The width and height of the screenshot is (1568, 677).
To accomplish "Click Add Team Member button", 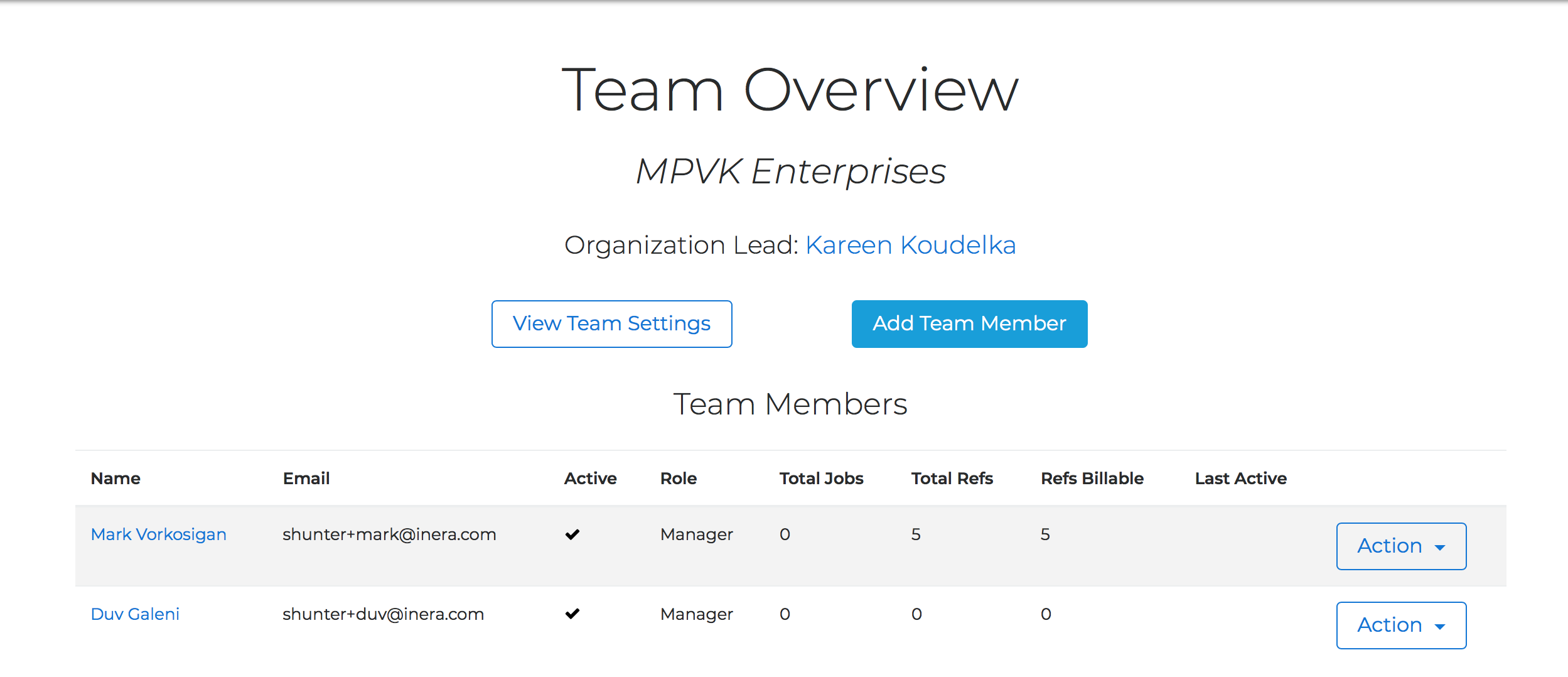I will click(x=969, y=323).
